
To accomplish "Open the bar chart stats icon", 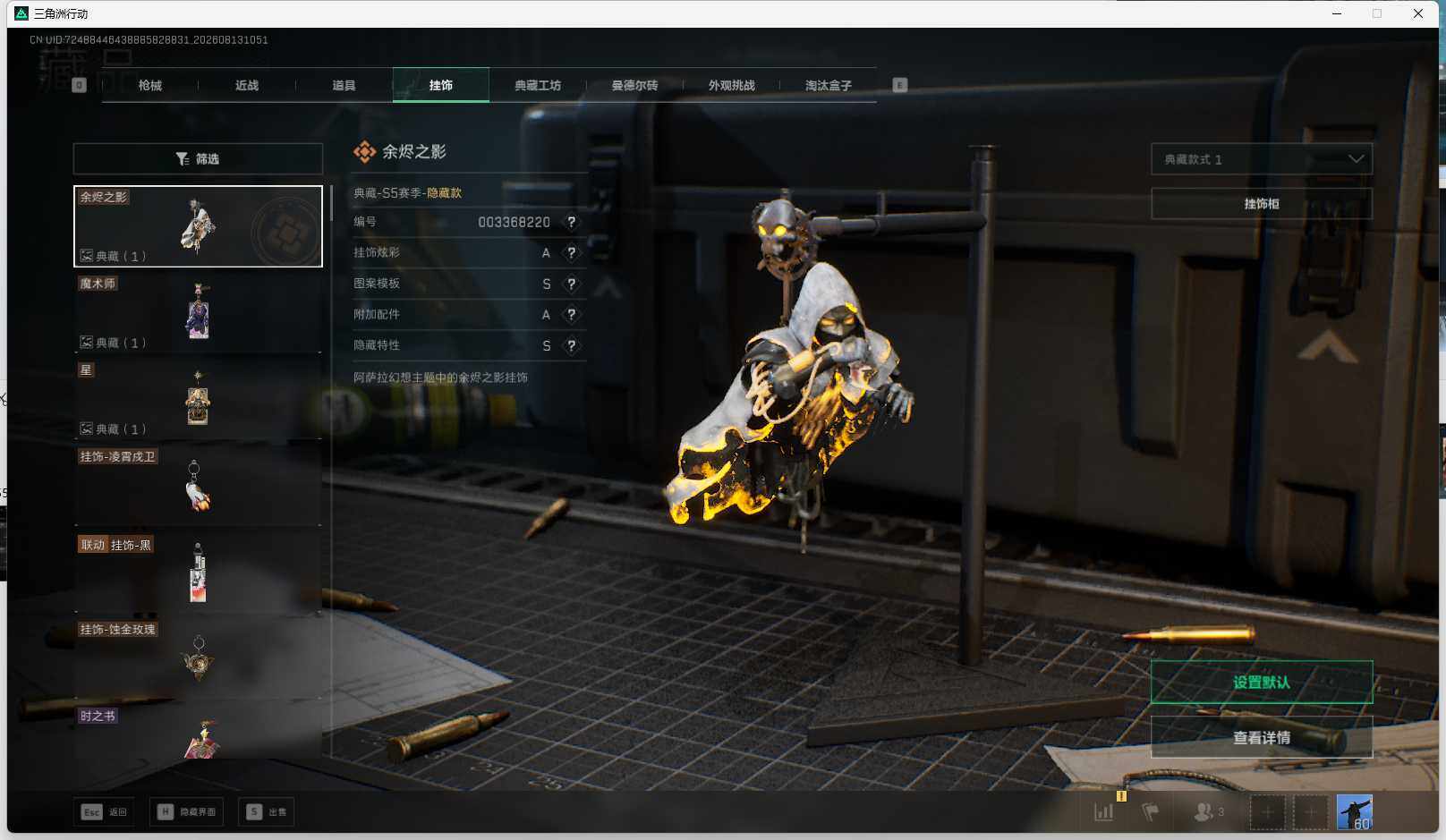I will (x=1104, y=812).
